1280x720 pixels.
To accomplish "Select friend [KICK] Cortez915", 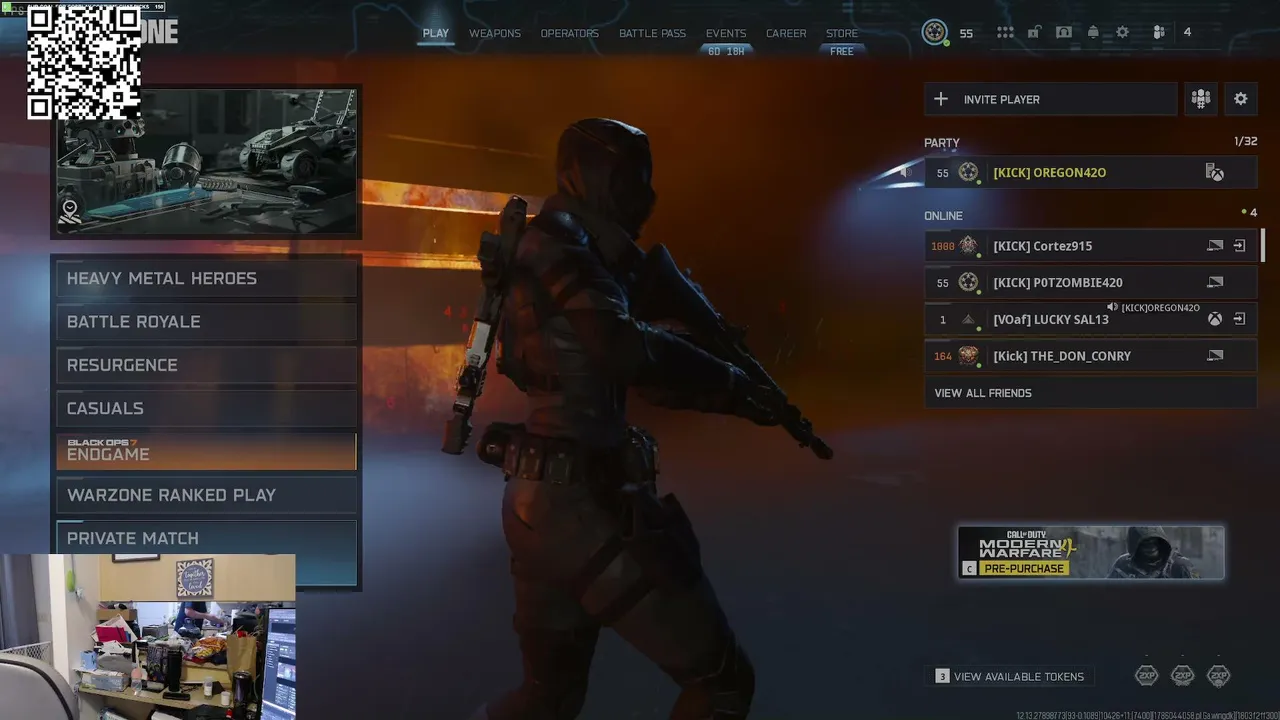I will coord(1090,246).
